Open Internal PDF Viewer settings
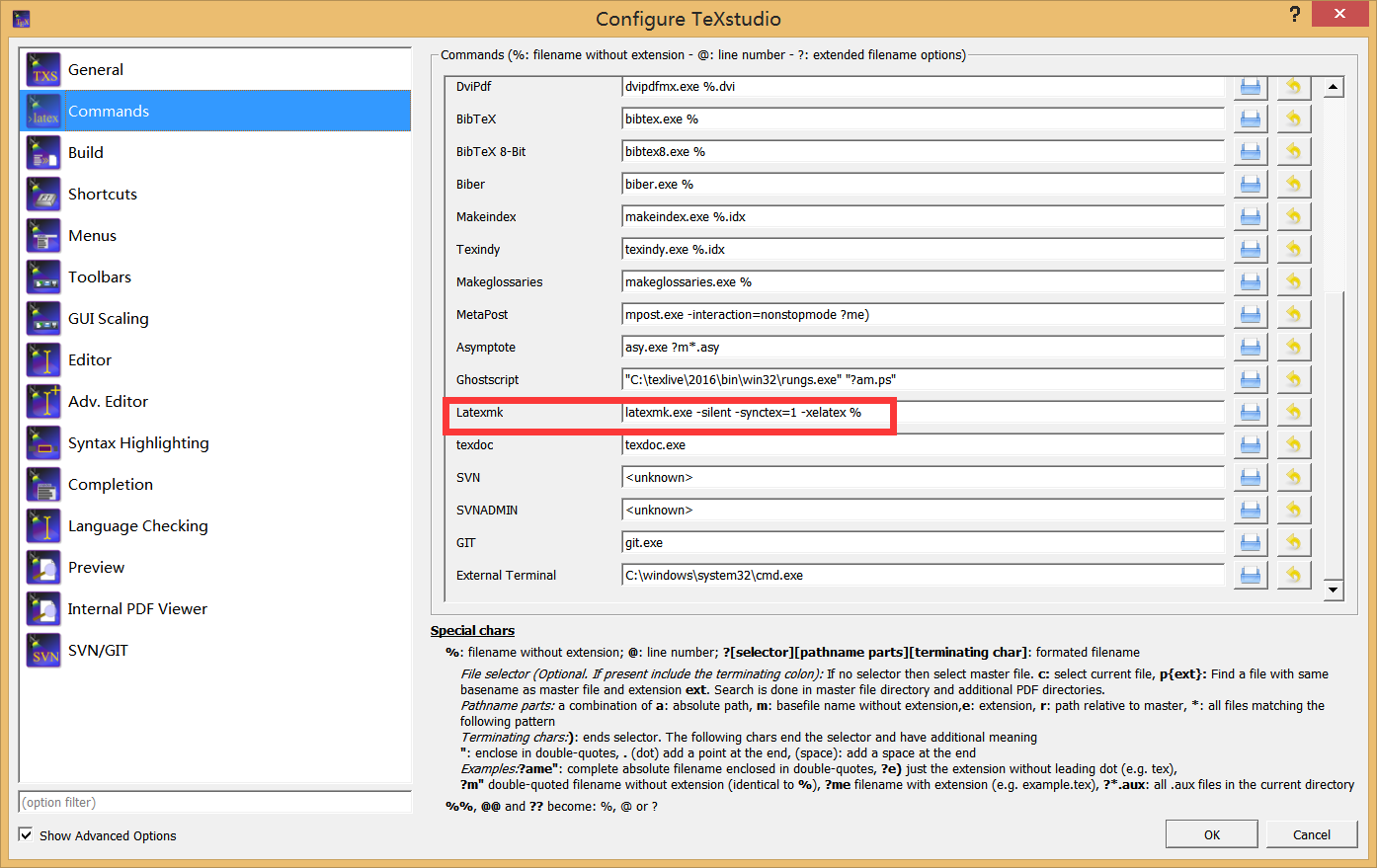Screen dimensions: 1377x868 tap(215, 609)
